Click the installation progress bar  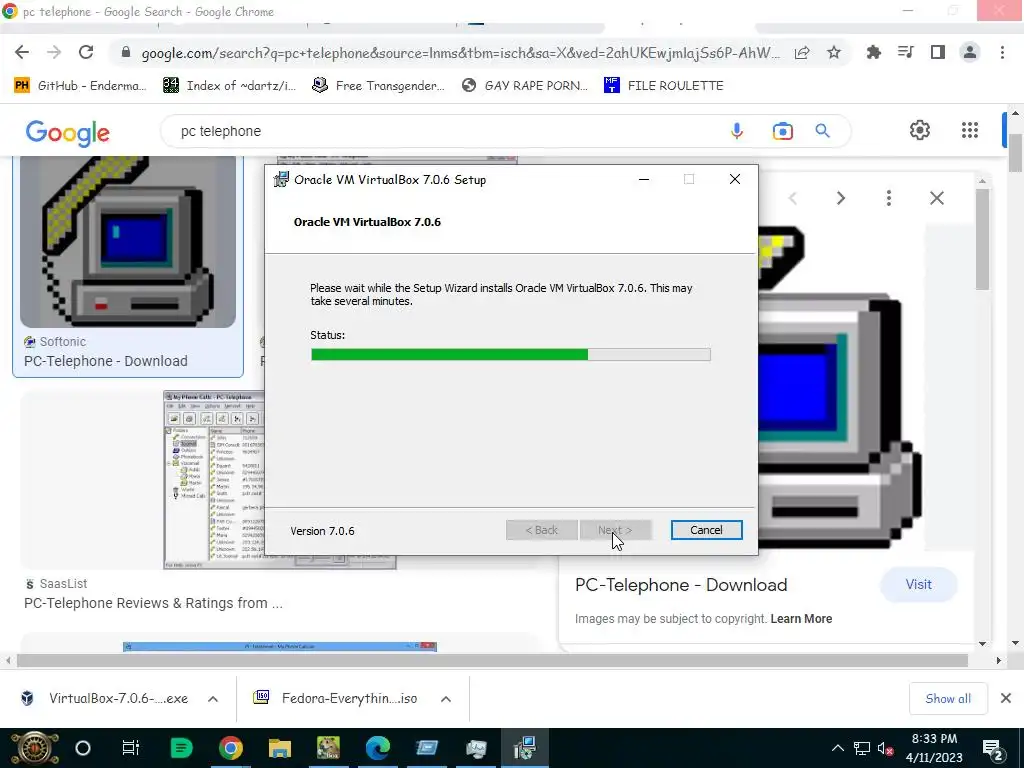[x=511, y=355]
